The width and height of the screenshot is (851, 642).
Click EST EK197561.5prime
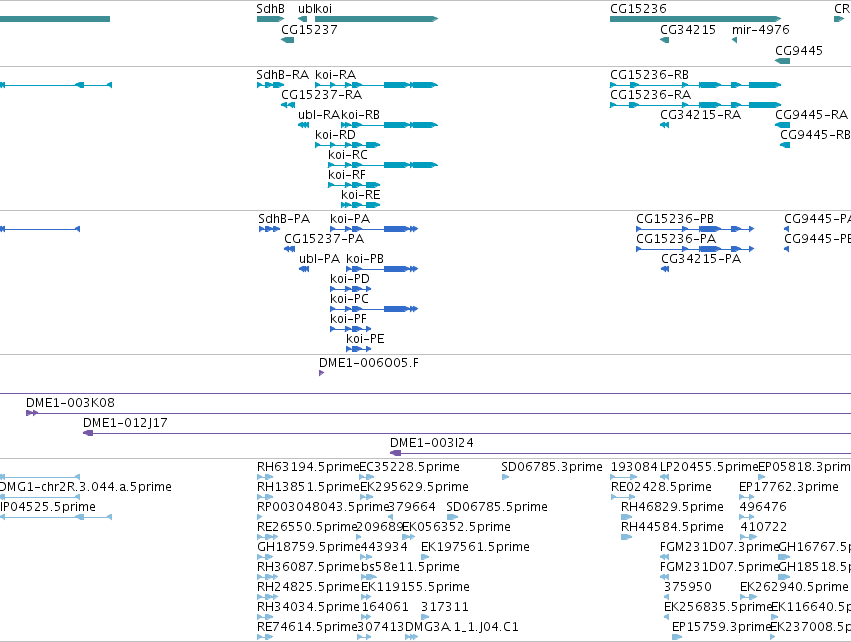(x=425, y=557)
